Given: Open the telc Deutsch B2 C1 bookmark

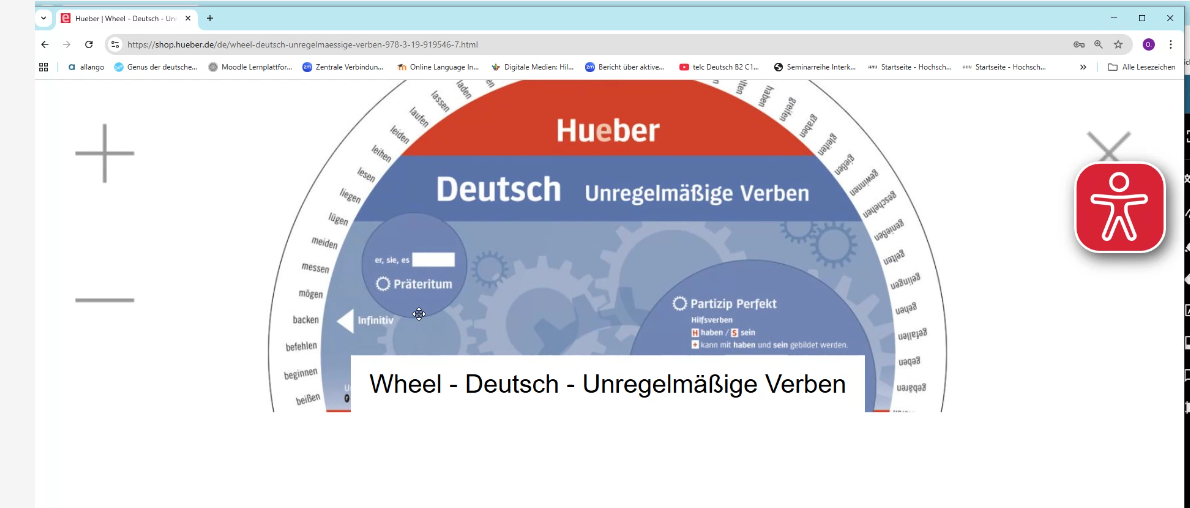Looking at the screenshot, I should 719,67.
